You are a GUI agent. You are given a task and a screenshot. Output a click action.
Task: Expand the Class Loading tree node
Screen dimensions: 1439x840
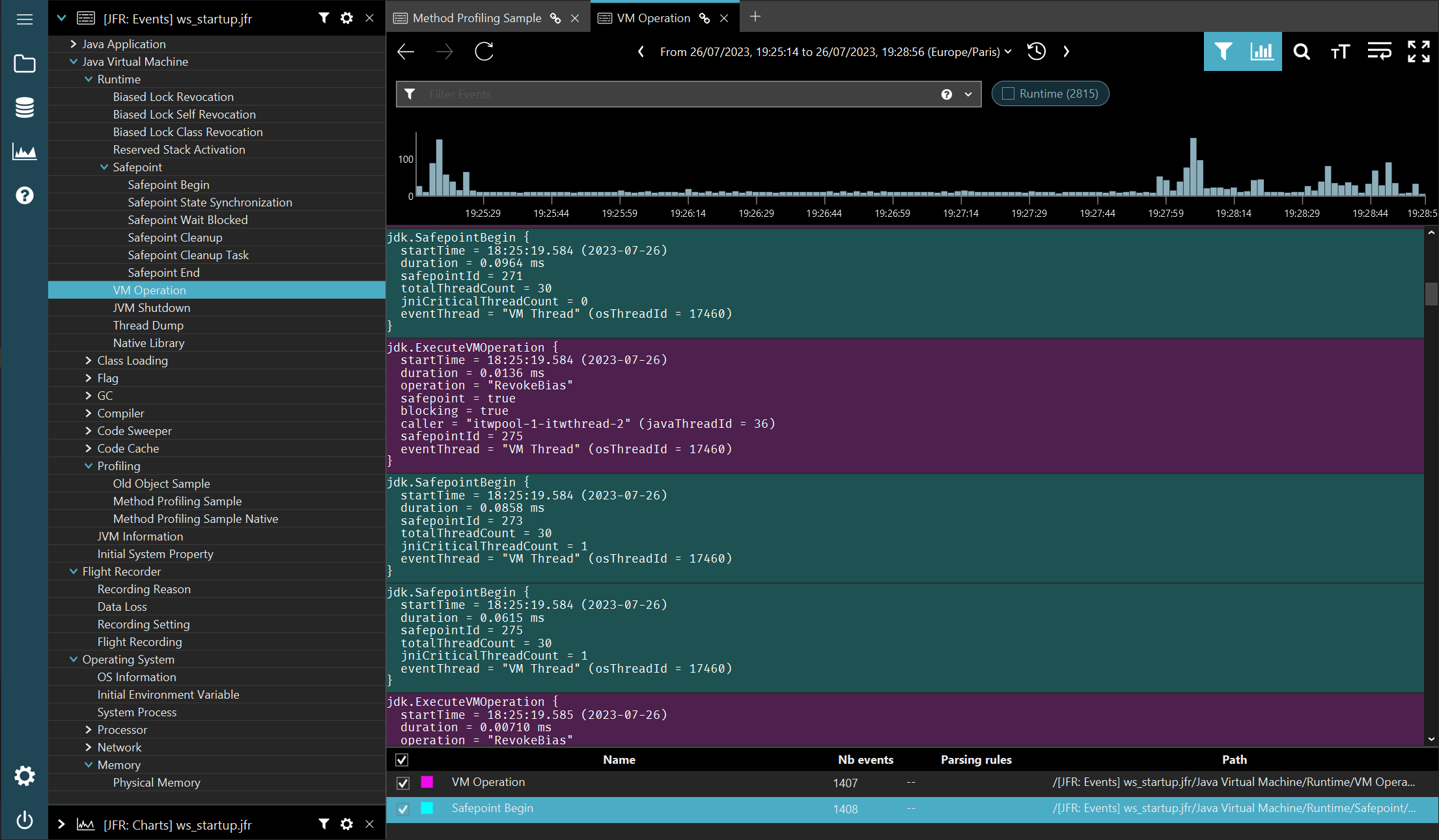point(89,360)
